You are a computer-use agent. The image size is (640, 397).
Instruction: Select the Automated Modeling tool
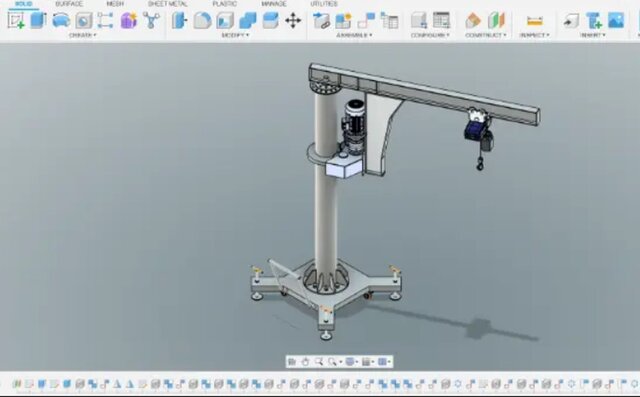pyautogui.click(x=151, y=20)
